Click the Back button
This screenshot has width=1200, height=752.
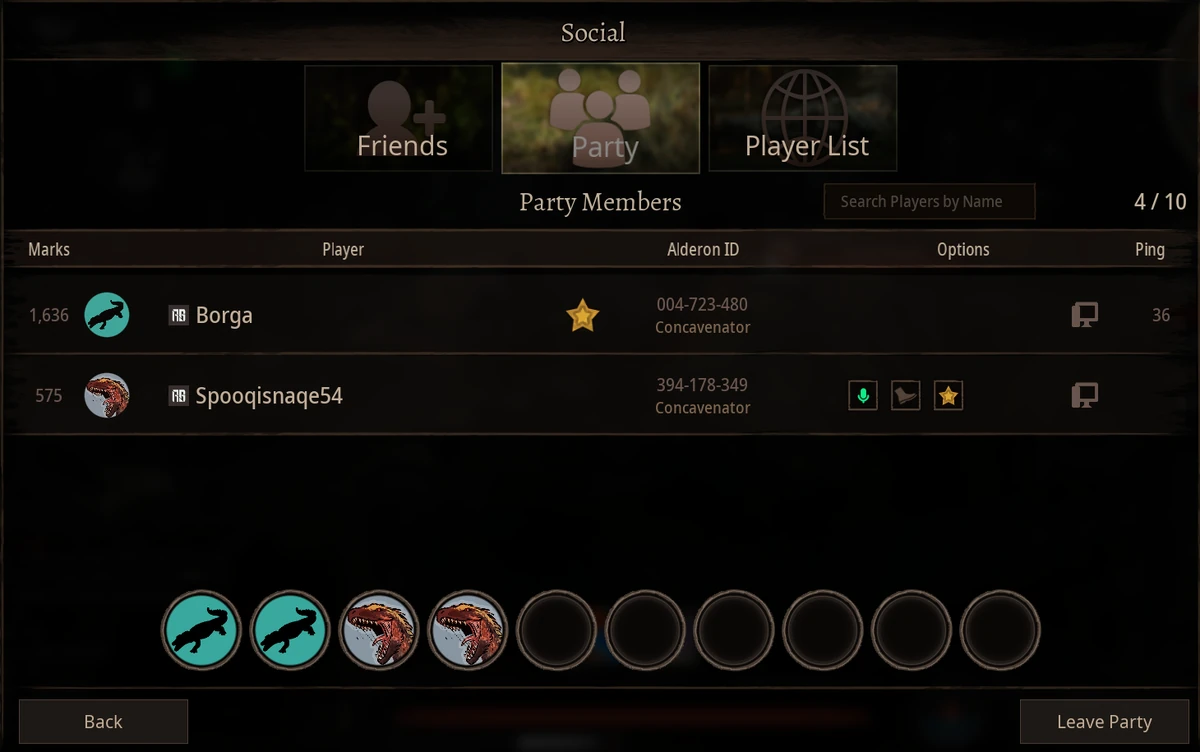[103, 721]
